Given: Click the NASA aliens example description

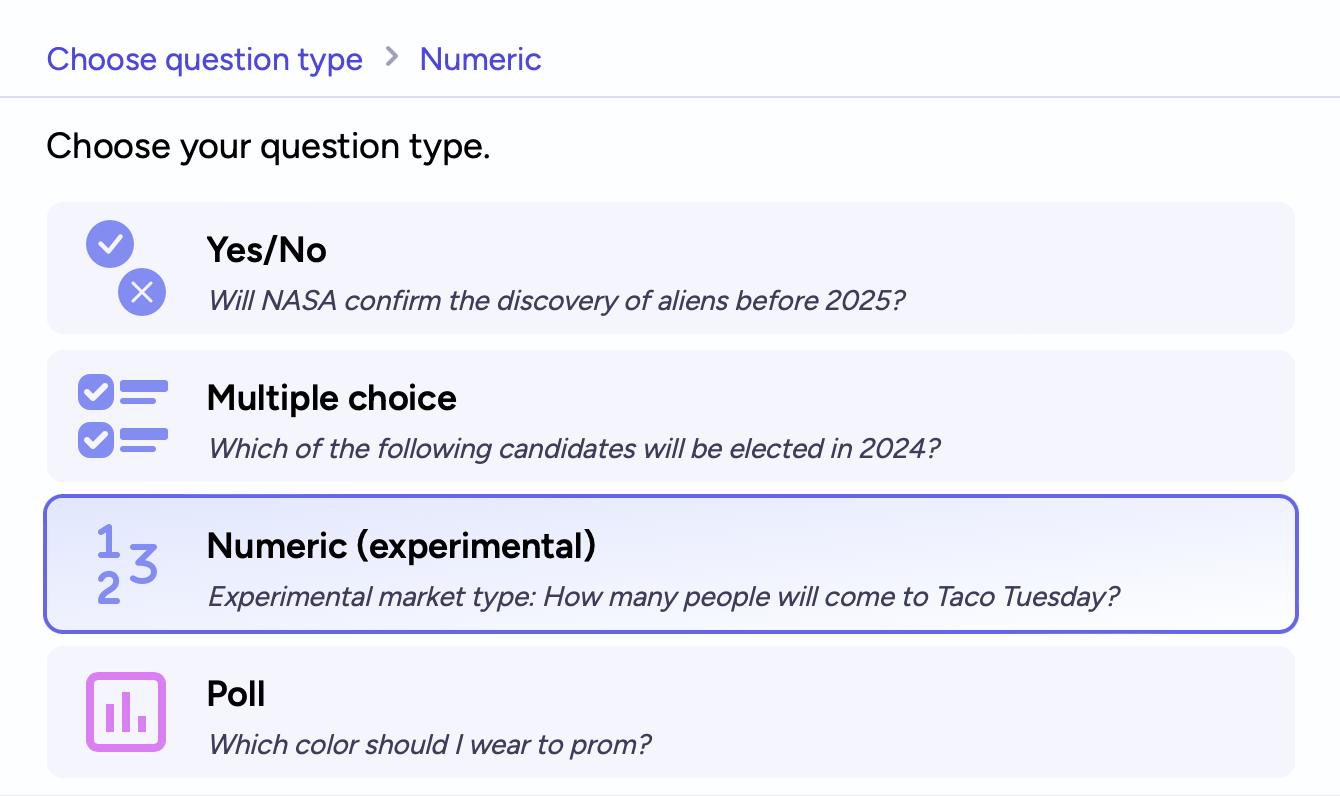Looking at the screenshot, I should pyautogui.click(x=556, y=300).
